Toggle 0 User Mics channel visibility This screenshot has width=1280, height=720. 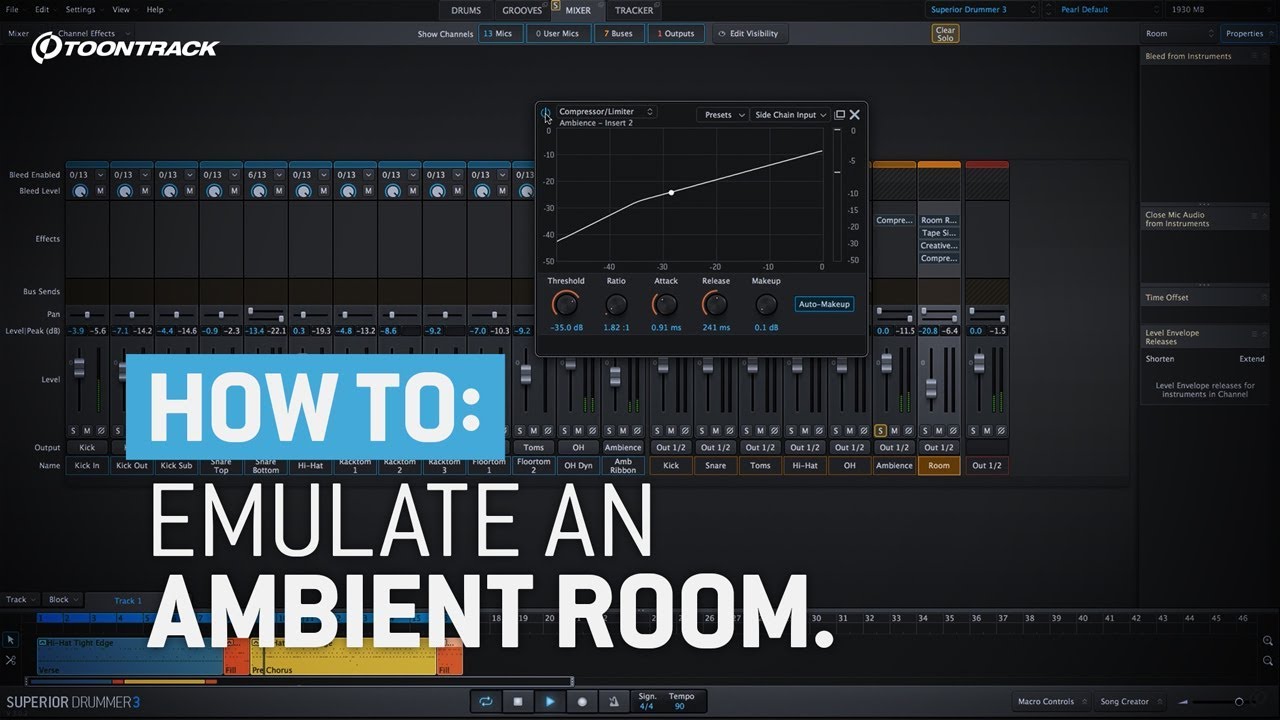(557, 34)
